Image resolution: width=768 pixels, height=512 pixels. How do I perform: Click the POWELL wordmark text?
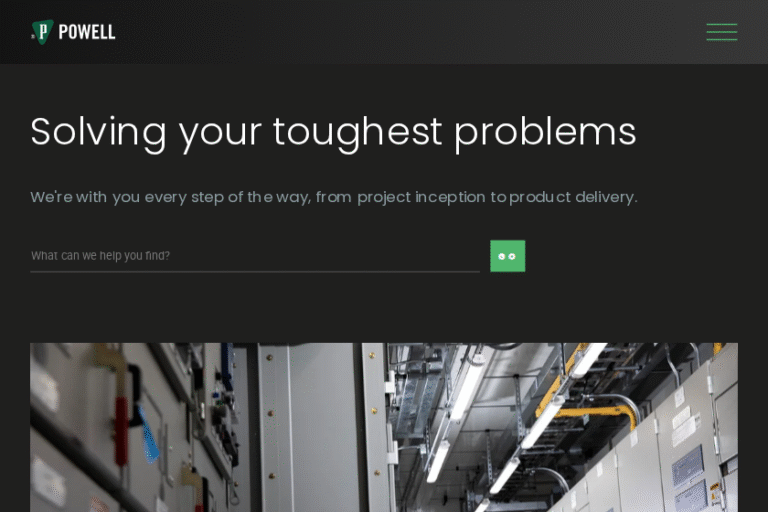tap(87, 32)
